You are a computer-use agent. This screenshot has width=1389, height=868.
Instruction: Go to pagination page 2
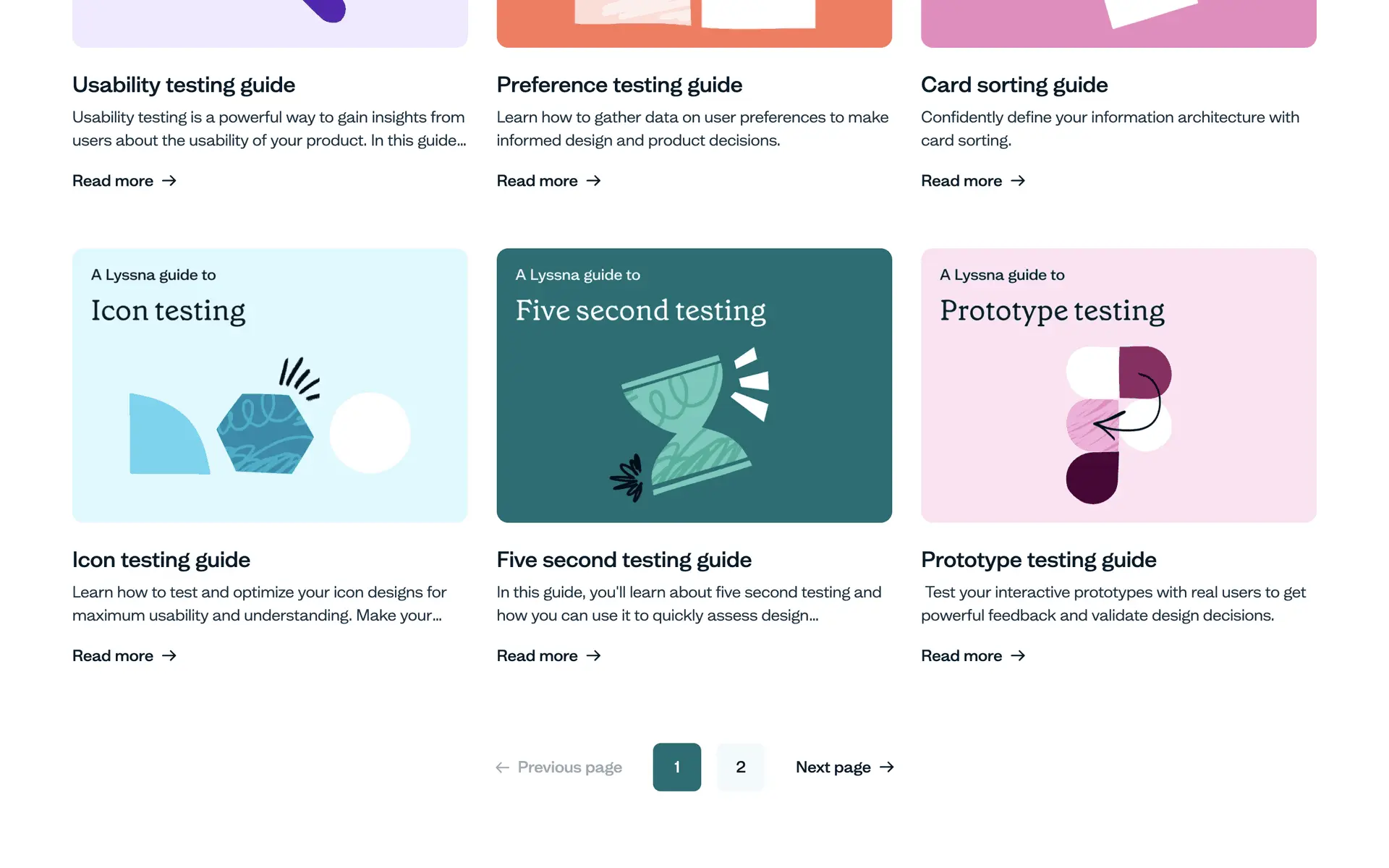pyautogui.click(x=740, y=767)
